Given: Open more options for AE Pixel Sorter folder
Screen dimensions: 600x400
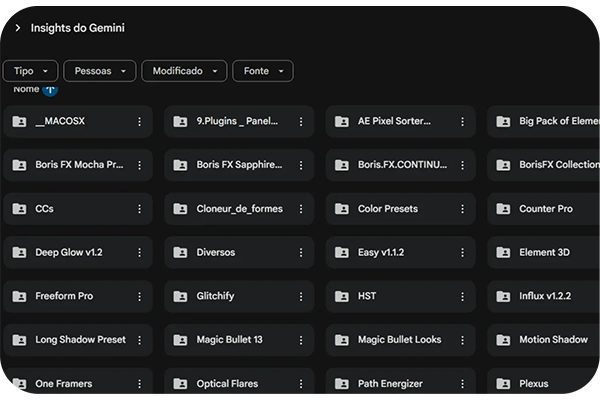Looking at the screenshot, I should coord(462,121).
